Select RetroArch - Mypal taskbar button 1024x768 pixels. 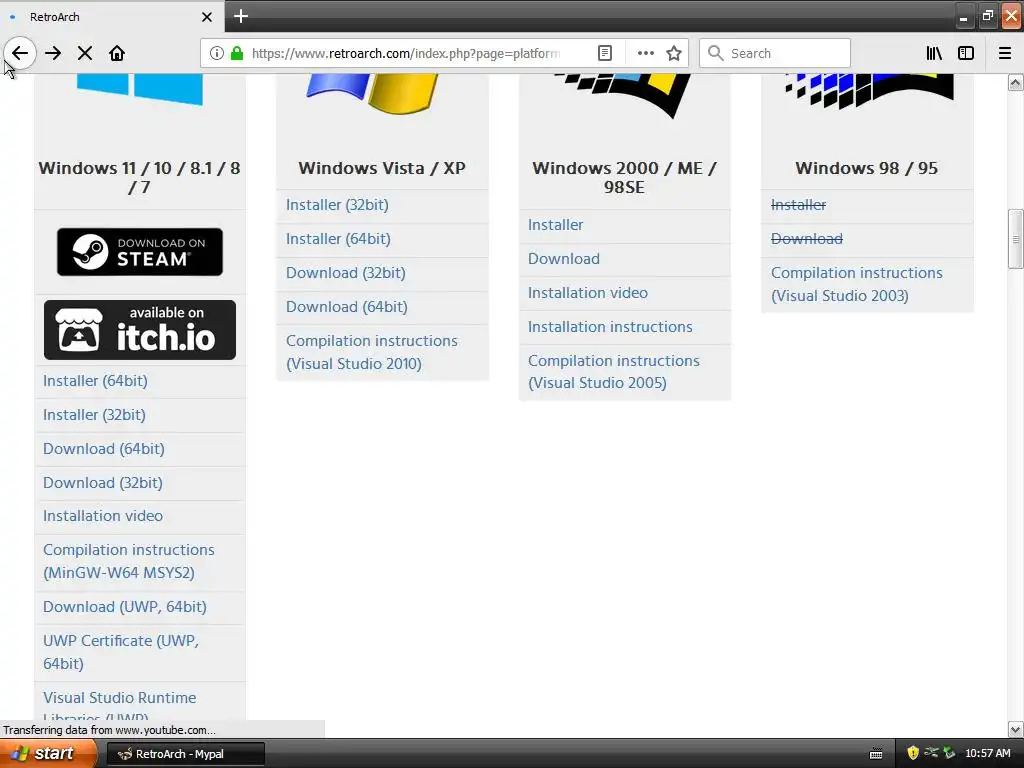click(x=185, y=754)
